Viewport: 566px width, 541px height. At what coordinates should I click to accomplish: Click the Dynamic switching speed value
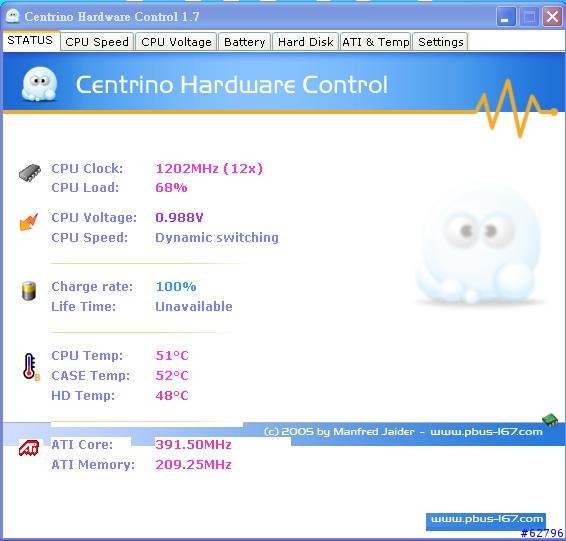click(x=217, y=238)
